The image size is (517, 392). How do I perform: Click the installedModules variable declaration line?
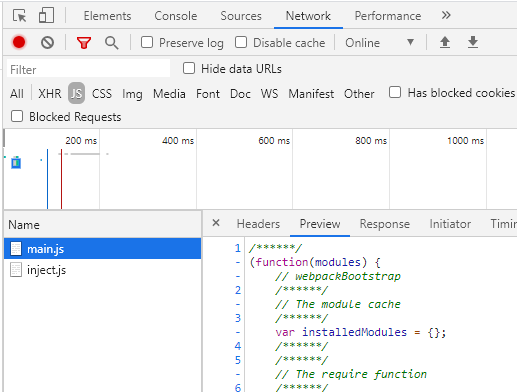coord(360,332)
